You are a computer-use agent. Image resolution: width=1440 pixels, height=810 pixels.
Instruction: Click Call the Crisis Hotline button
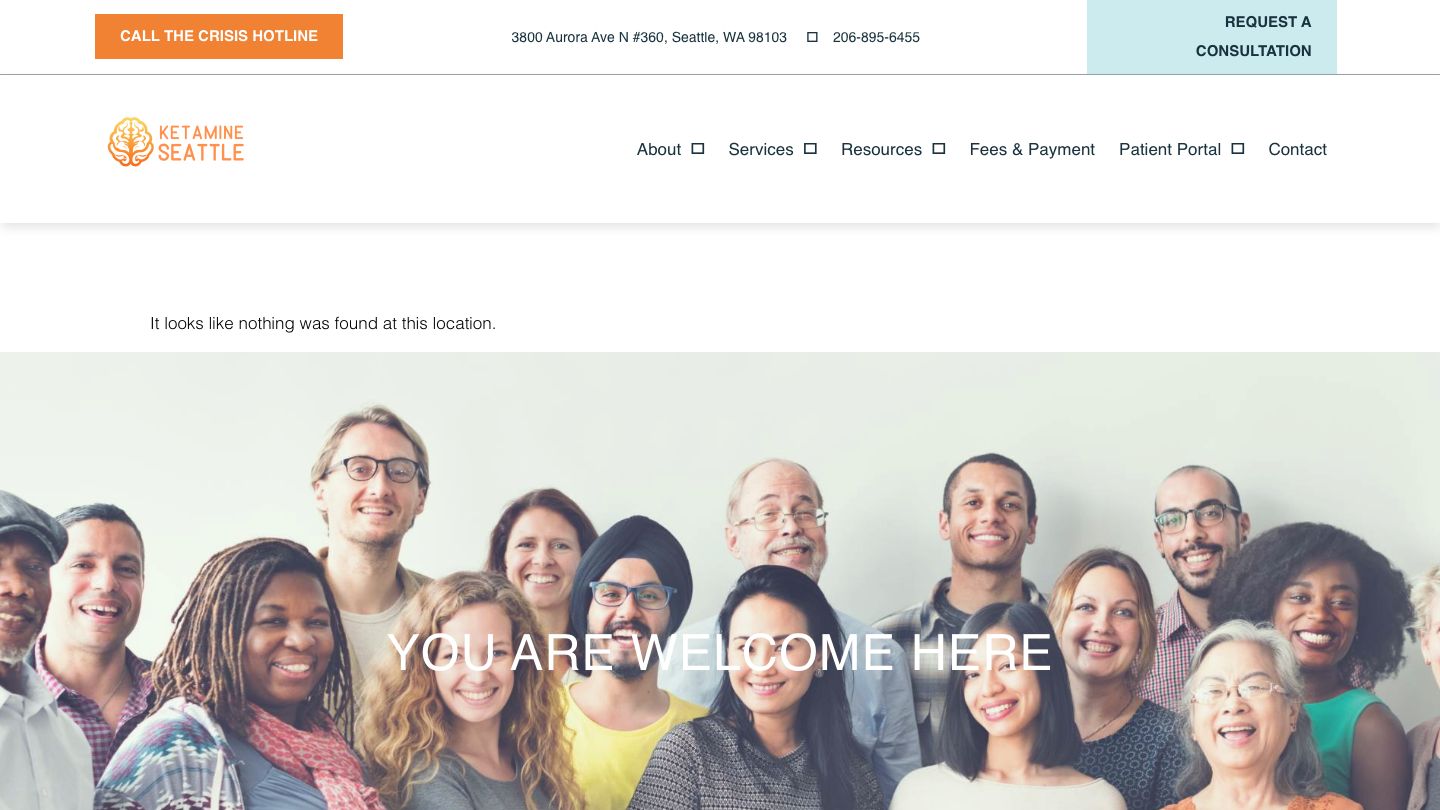coord(219,36)
